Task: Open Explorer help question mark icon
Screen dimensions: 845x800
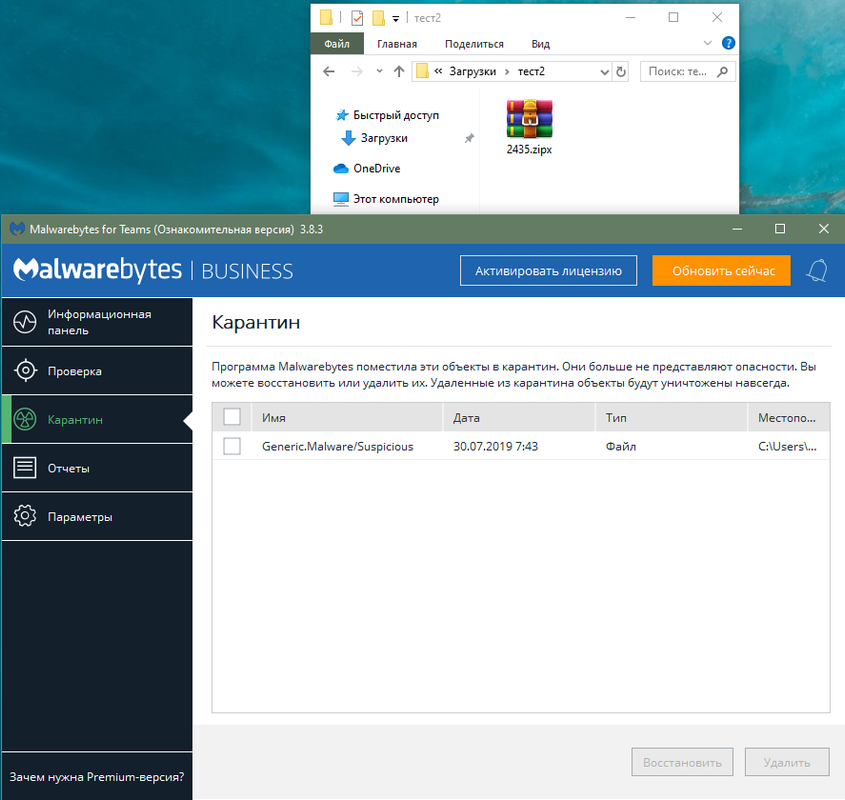Action: click(x=728, y=43)
